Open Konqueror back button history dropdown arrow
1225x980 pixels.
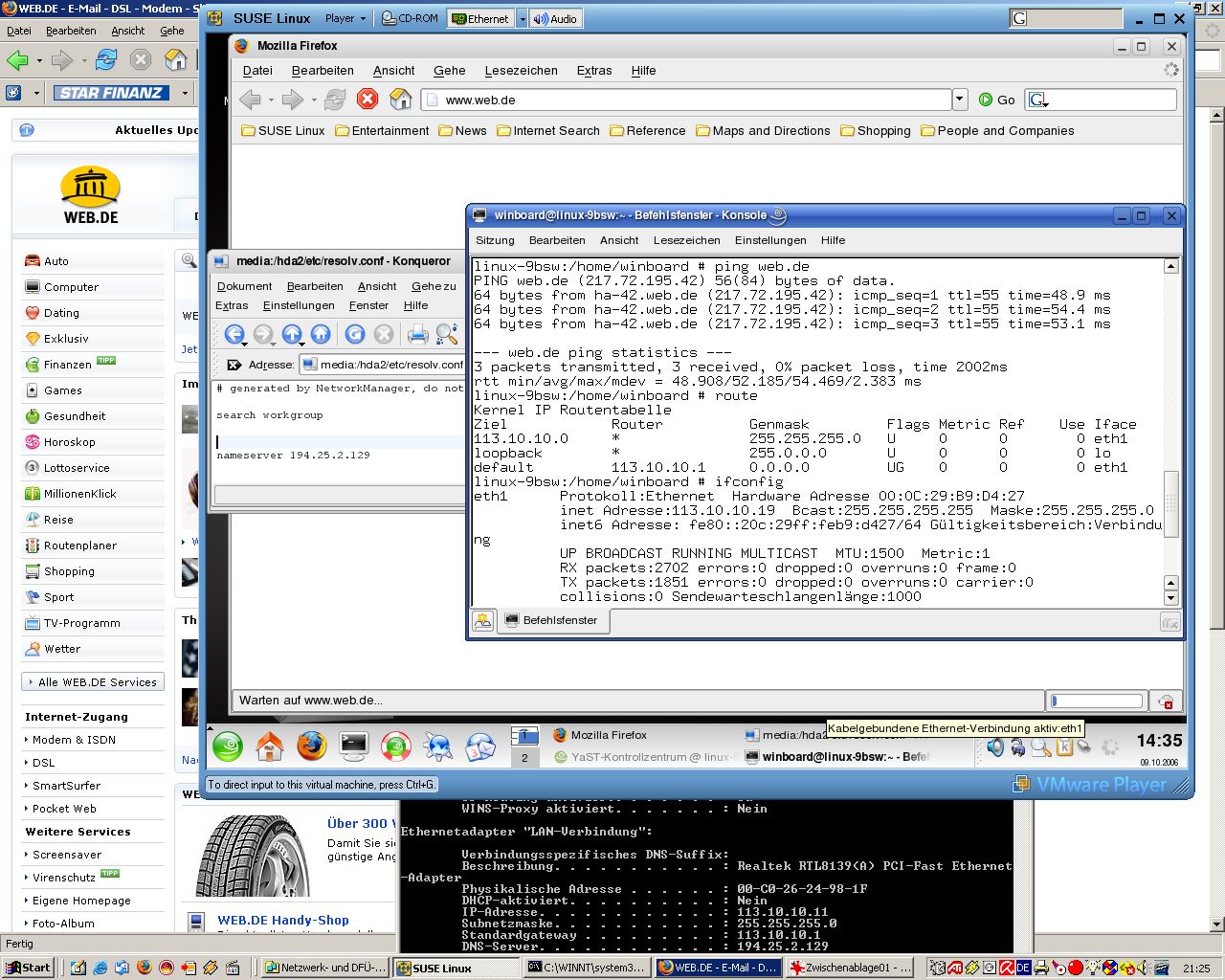[245, 343]
